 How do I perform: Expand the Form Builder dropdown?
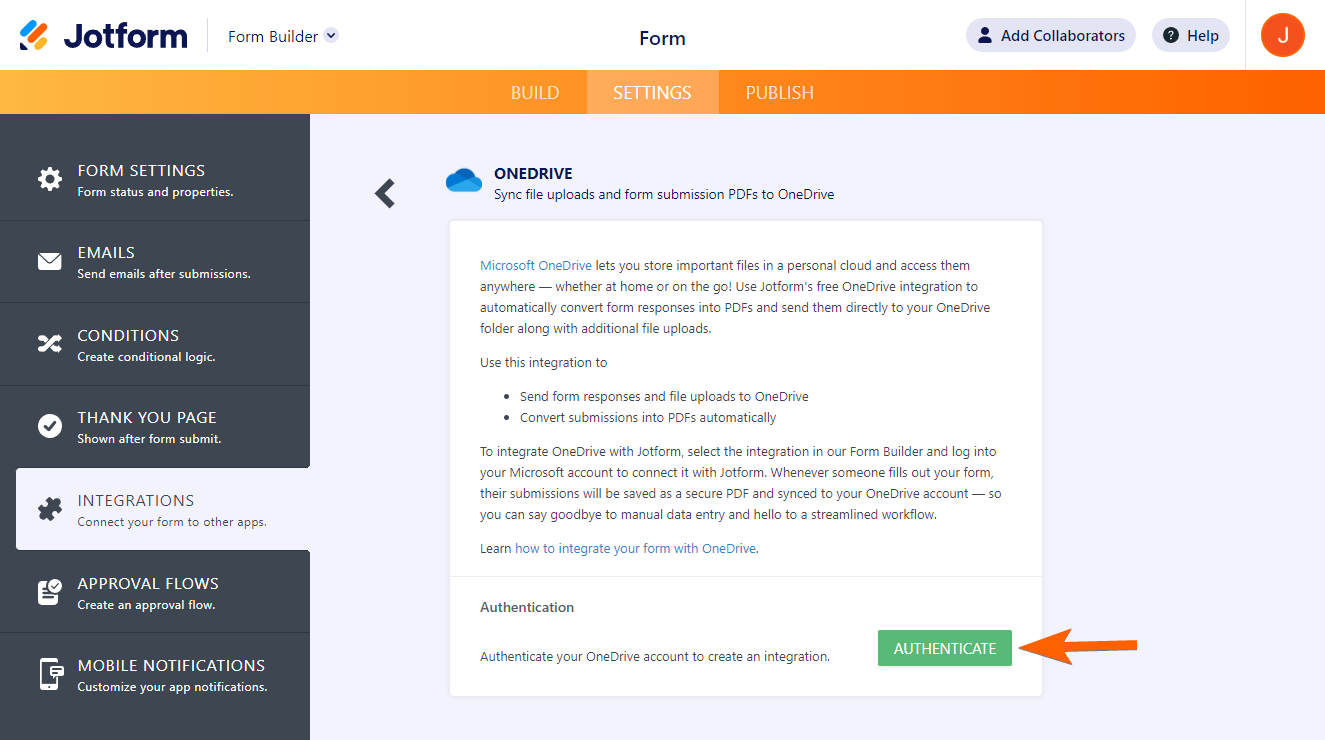(x=332, y=36)
